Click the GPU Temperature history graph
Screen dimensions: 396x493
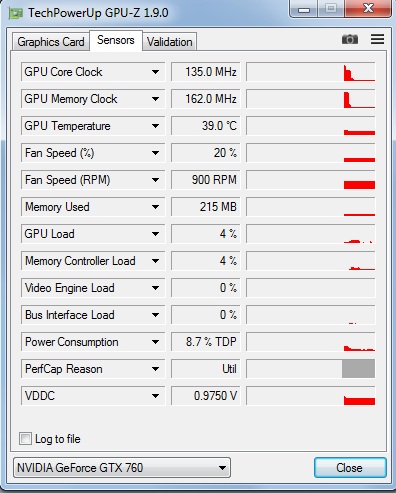[311, 126]
